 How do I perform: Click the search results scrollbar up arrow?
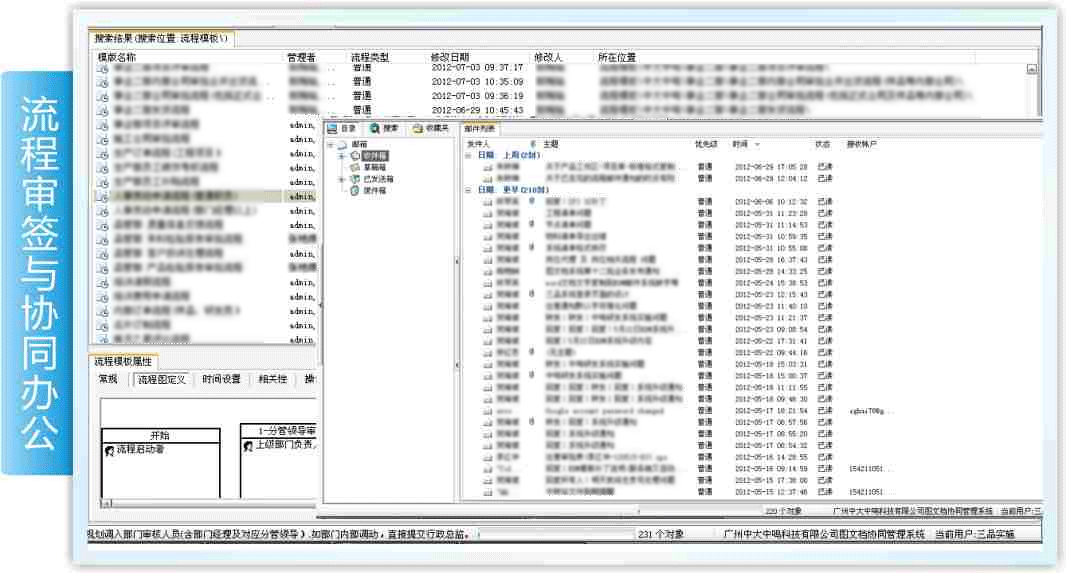[x=1032, y=70]
